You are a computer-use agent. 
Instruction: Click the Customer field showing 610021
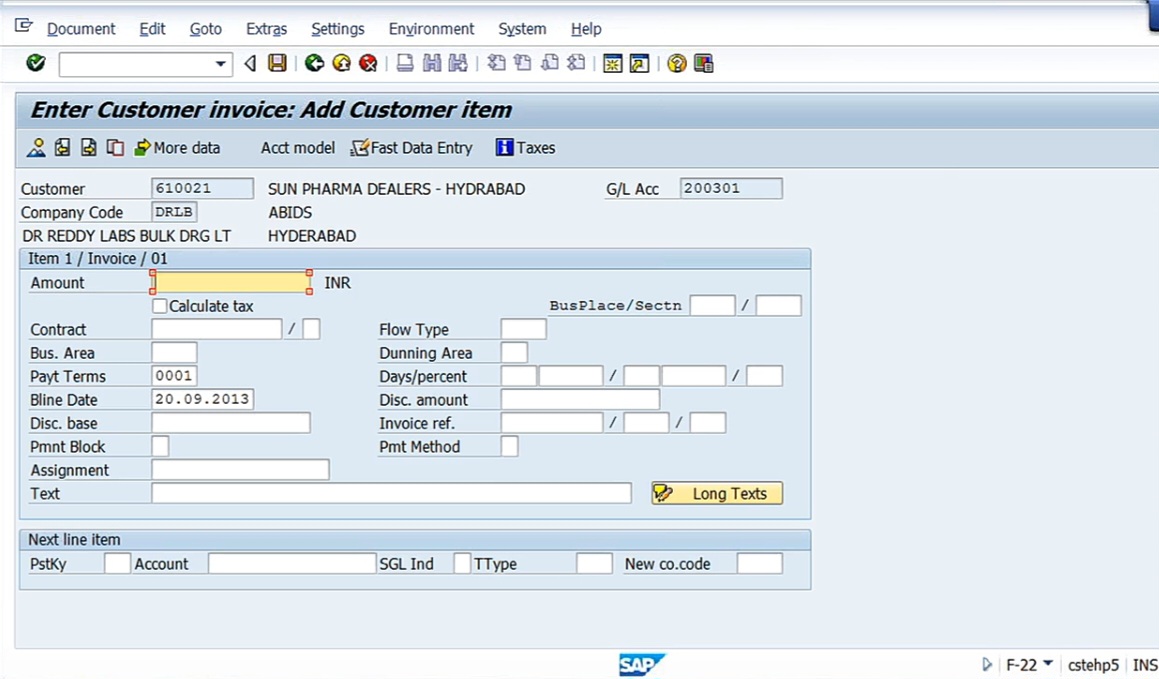203,188
